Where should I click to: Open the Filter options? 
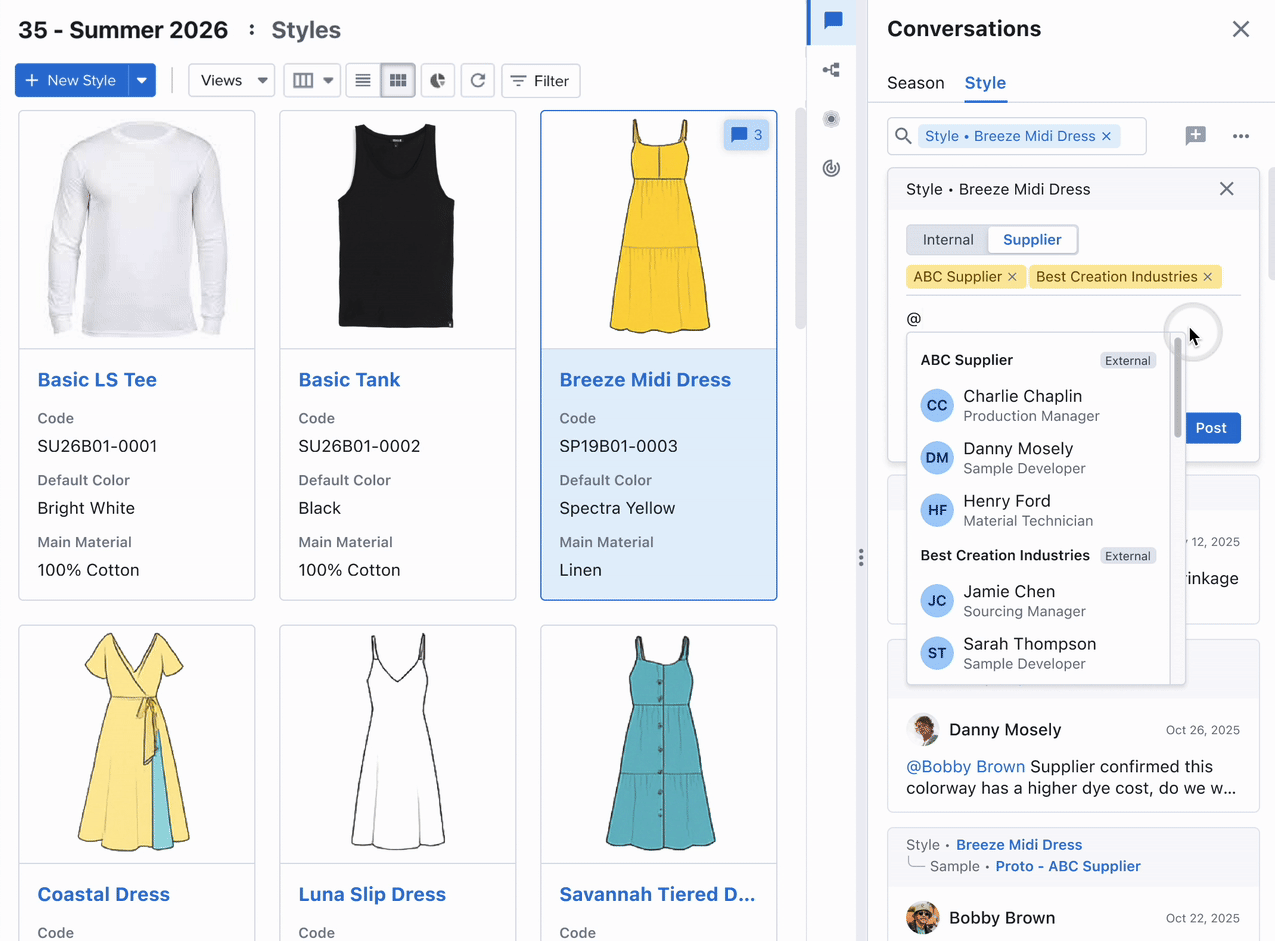click(541, 81)
